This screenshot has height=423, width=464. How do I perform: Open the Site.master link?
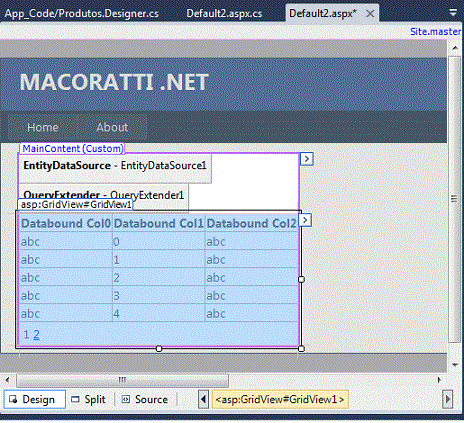click(x=435, y=32)
